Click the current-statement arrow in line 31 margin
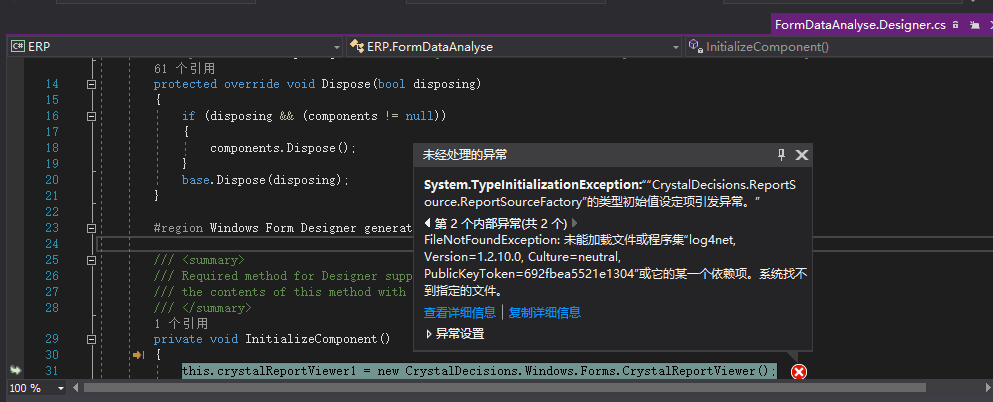The height and width of the screenshot is (402, 993). [x=16, y=370]
